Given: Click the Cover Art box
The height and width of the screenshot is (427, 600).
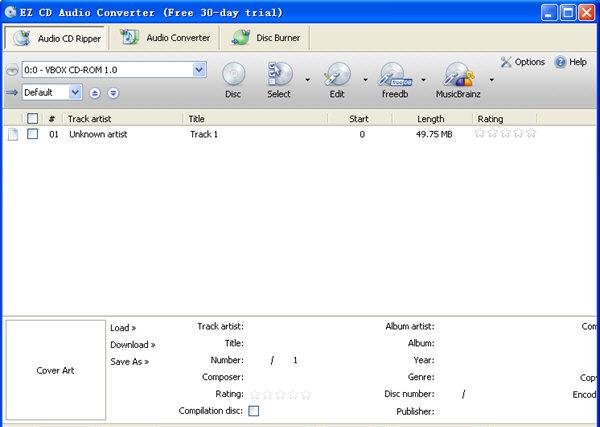Looking at the screenshot, I should tap(55, 370).
